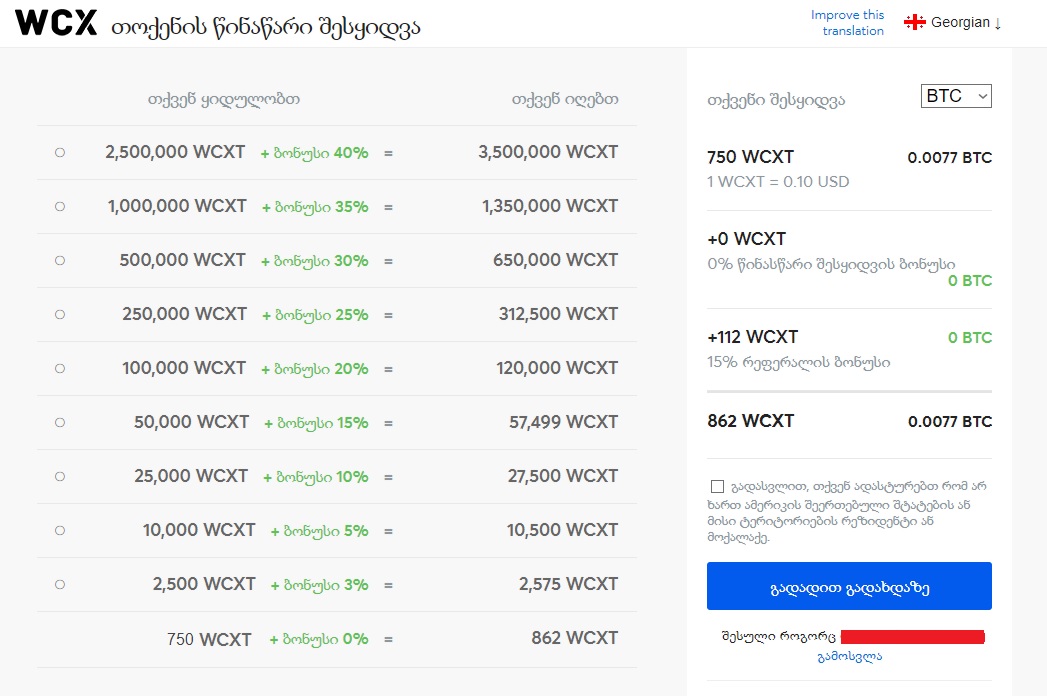Select the 10,000 WCXT radio button

tap(60, 531)
